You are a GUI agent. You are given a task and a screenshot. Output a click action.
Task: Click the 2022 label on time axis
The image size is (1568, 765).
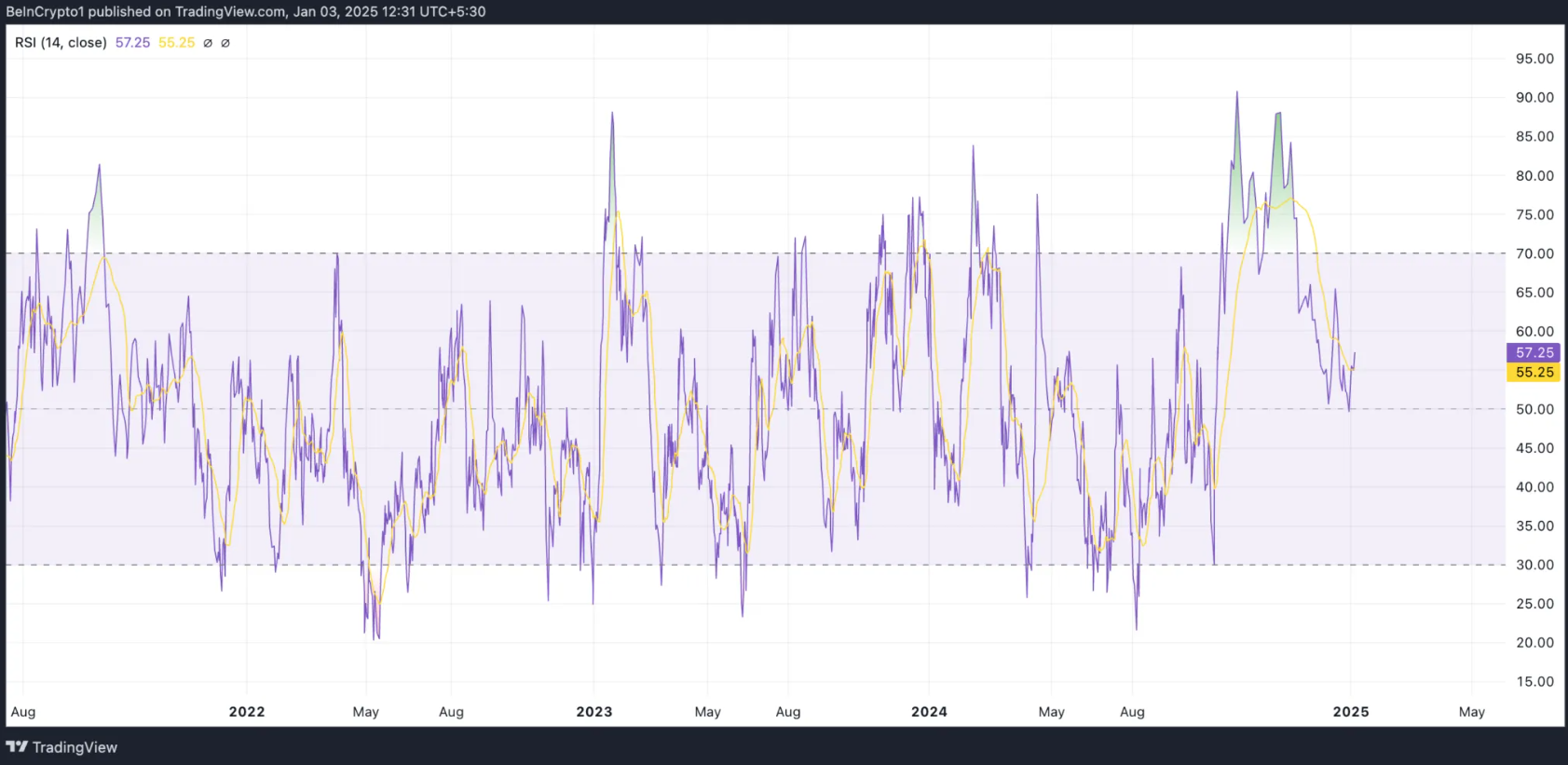pyautogui.click(x=247, y=712)
